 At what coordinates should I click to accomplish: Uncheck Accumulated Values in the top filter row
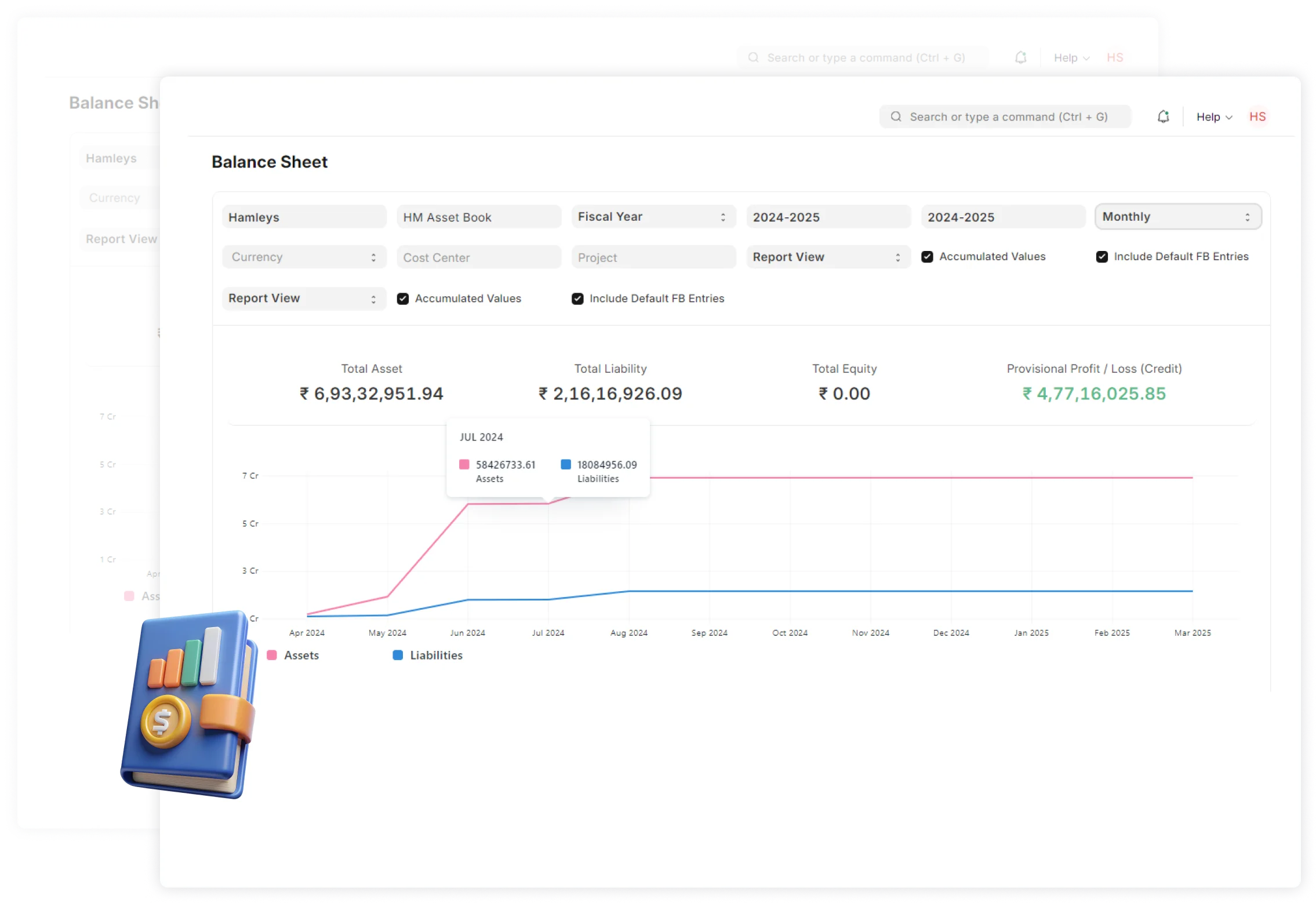tap(928, 256)
